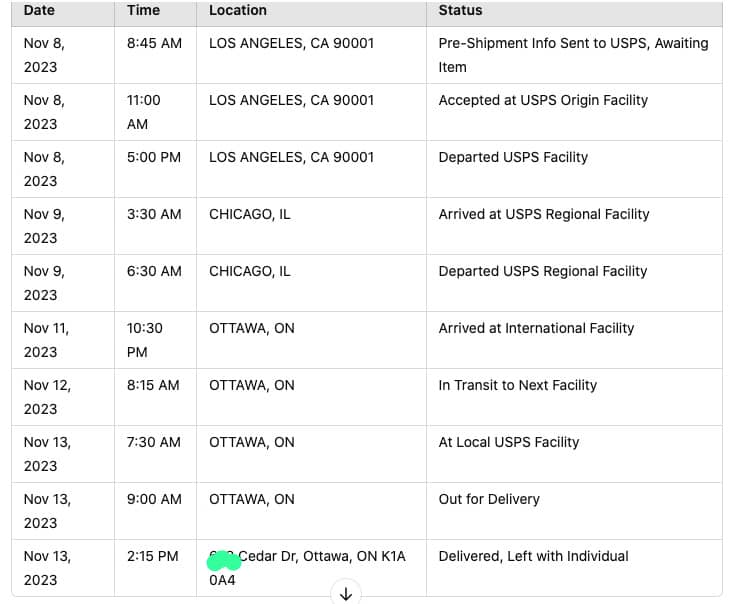Select 'Departed USPS Regional Facility' status
Image resolution: width=735 pixels, height=604 pixels.
tap(543, 271)
